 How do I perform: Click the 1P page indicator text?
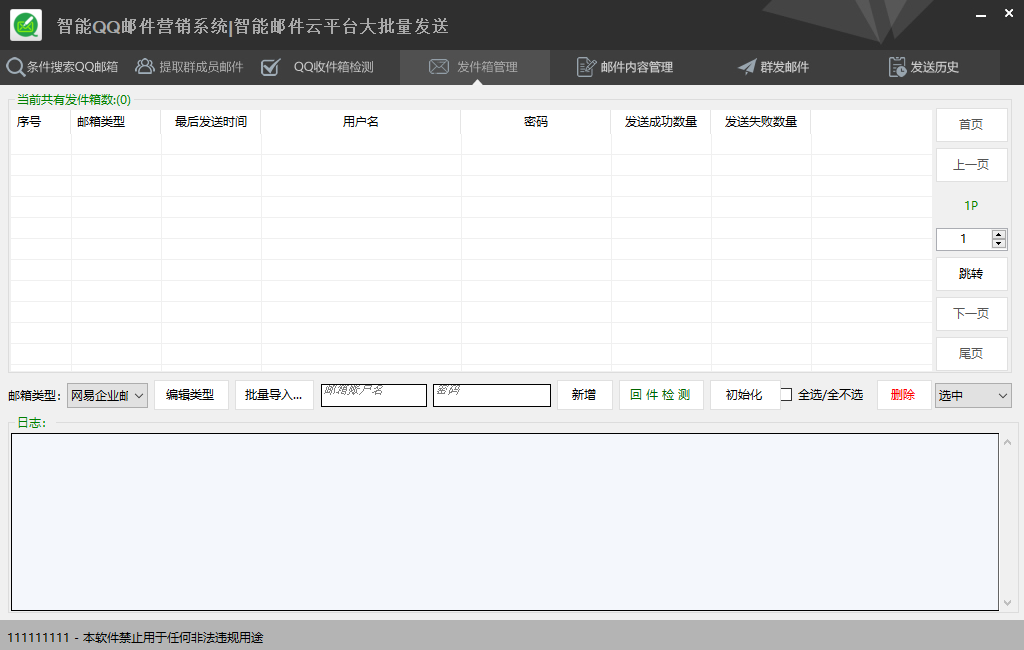[971, 206]
